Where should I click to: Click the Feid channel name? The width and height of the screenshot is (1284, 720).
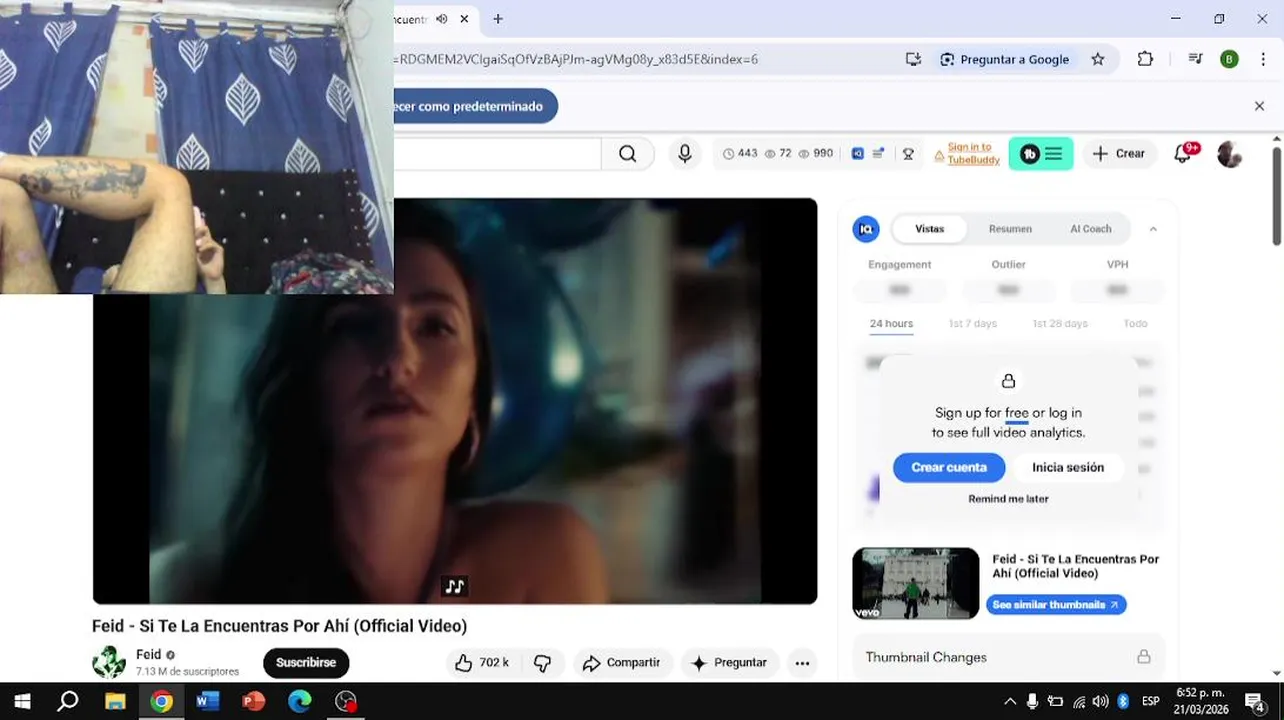[x=148, y=655]
